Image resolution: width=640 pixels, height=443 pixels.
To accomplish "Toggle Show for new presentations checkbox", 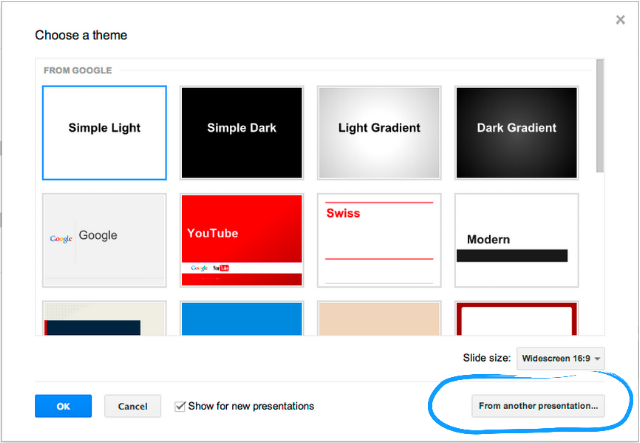I will tap(180, 406).
